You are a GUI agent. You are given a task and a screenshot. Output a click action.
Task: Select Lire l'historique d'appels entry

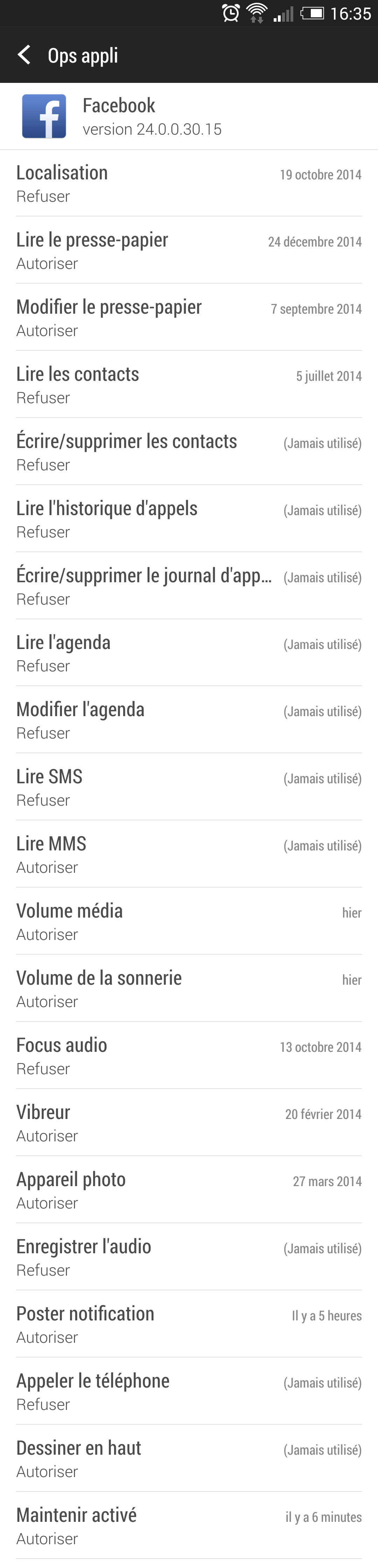click(x=188, y=519)
